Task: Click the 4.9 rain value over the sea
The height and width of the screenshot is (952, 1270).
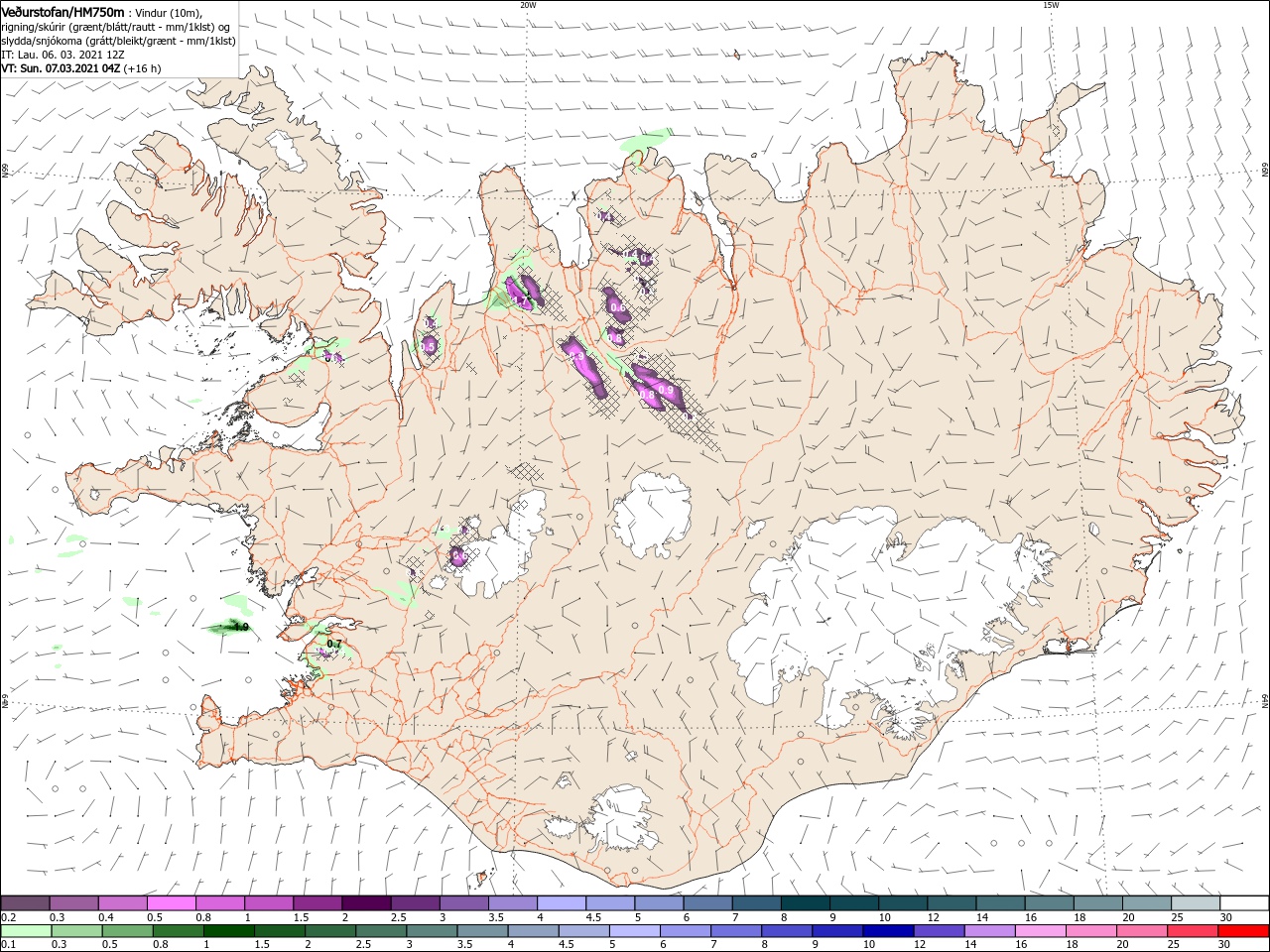Action: [x=239, y=627]
